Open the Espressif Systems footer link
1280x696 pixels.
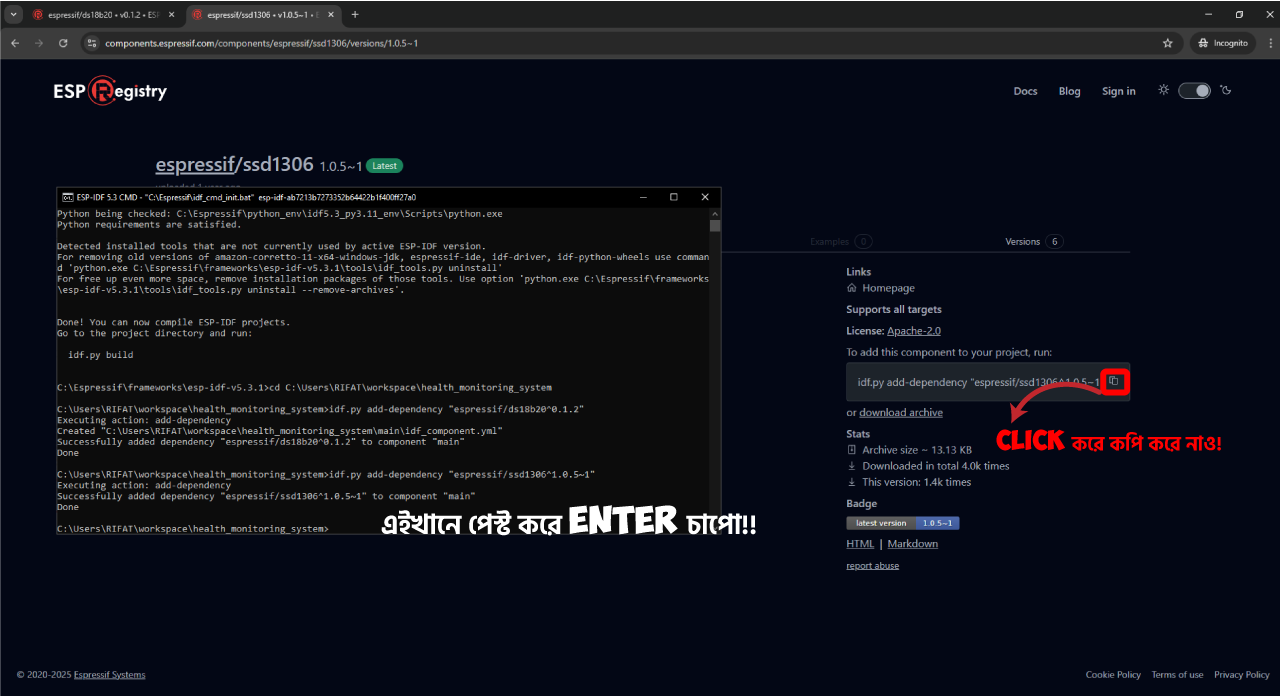tap(110, 675)
